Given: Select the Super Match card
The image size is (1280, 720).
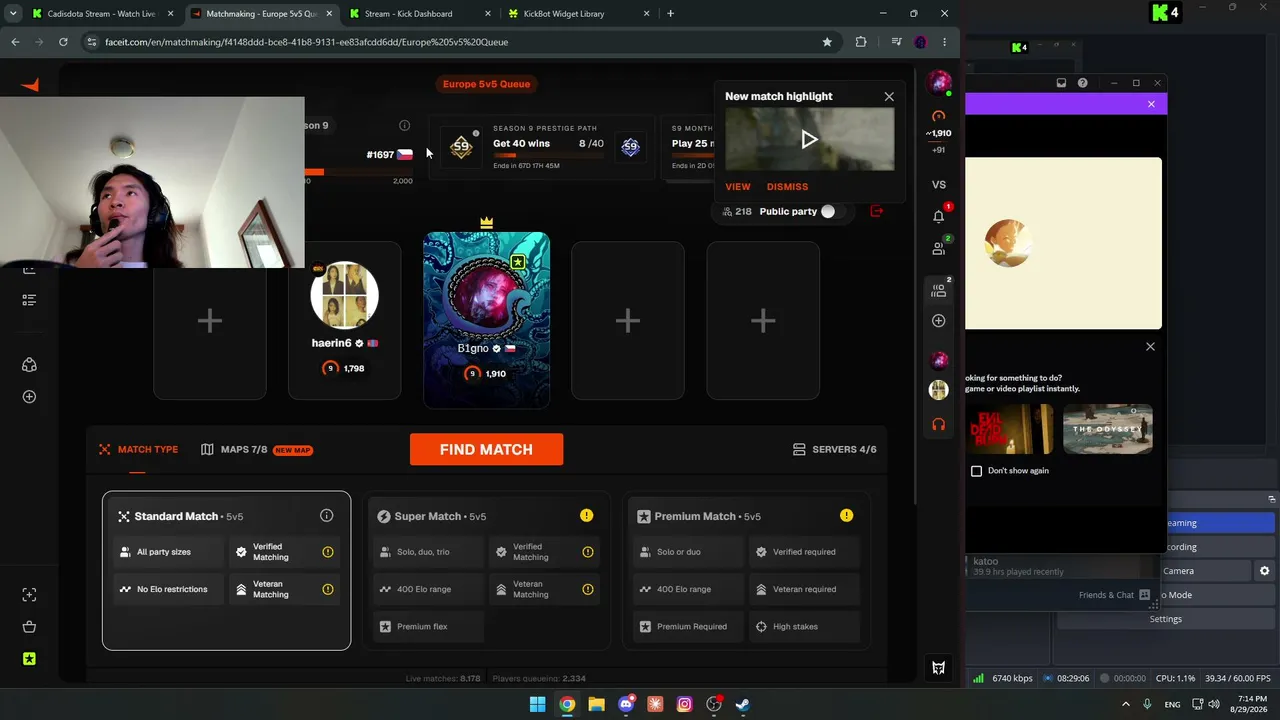Looking at the screenshot, I should [x=487, y=570].
